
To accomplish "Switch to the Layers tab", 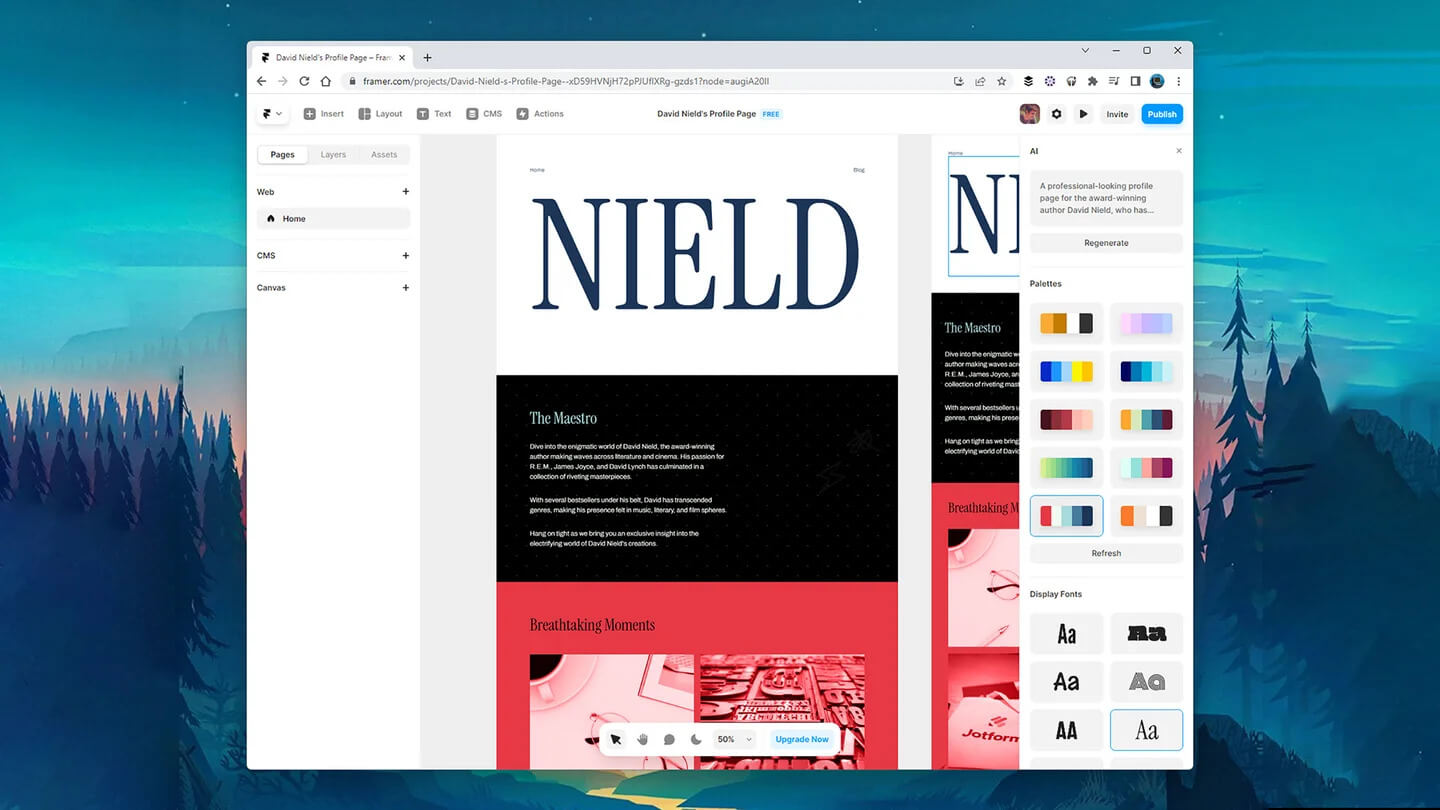I will pyautogui.click(x=333, y=154).
